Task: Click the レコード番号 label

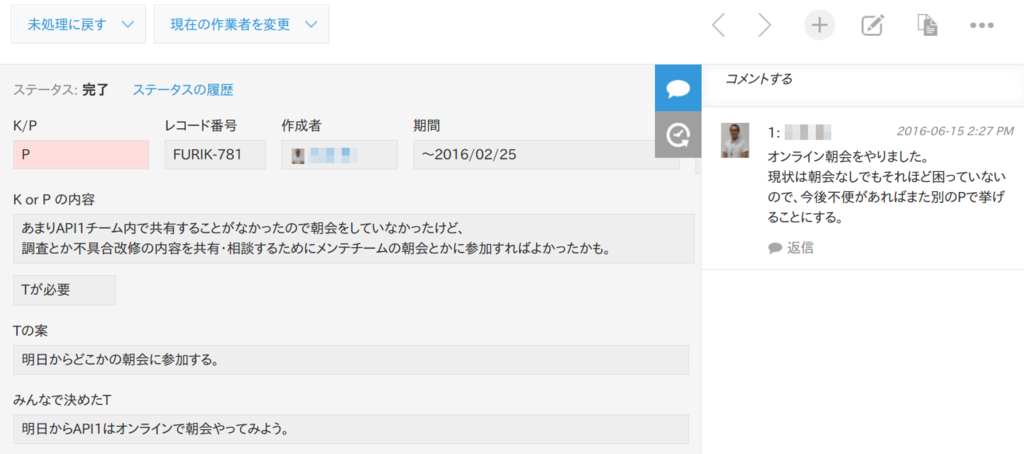Action: point(200,125)
